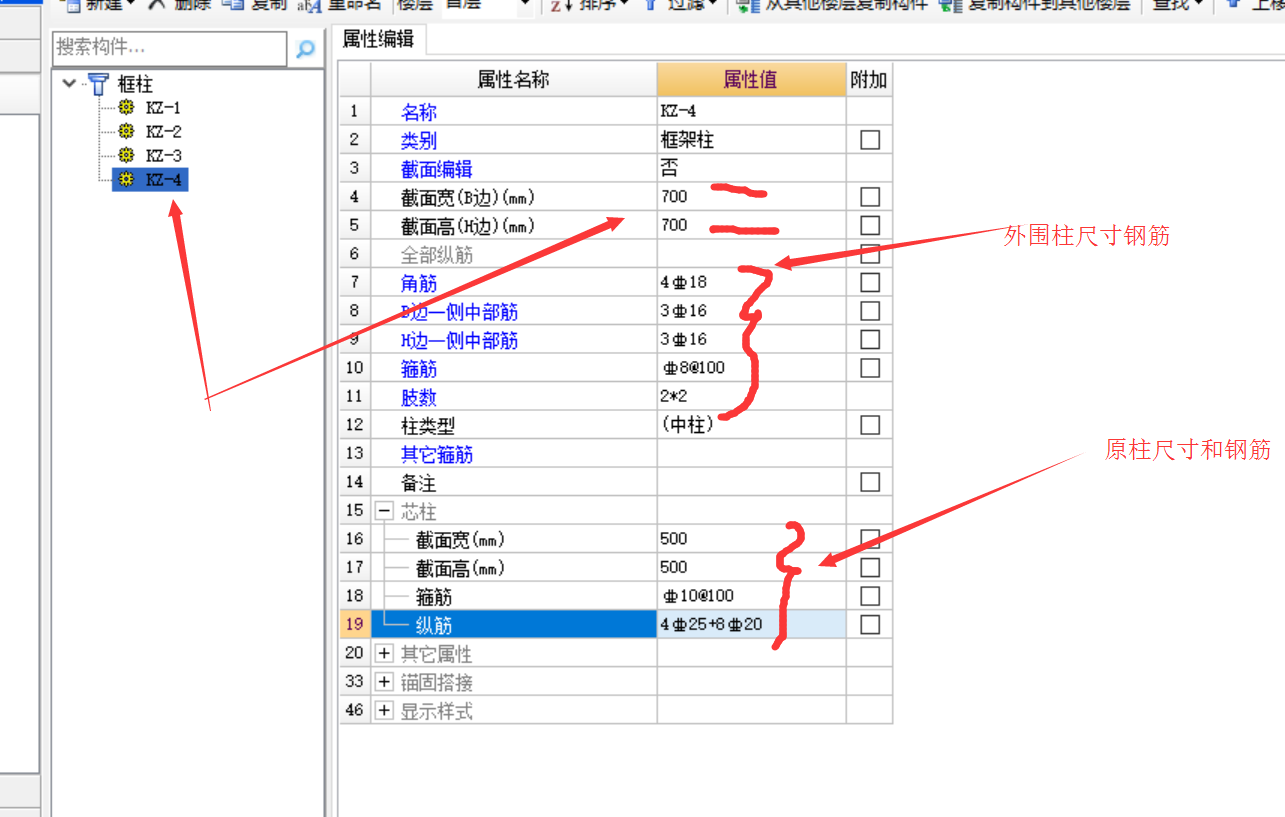Click the 纵筋 value 4Φ25+8Φ20
This screenshot has width=1285, height=817.
[751, 625]
